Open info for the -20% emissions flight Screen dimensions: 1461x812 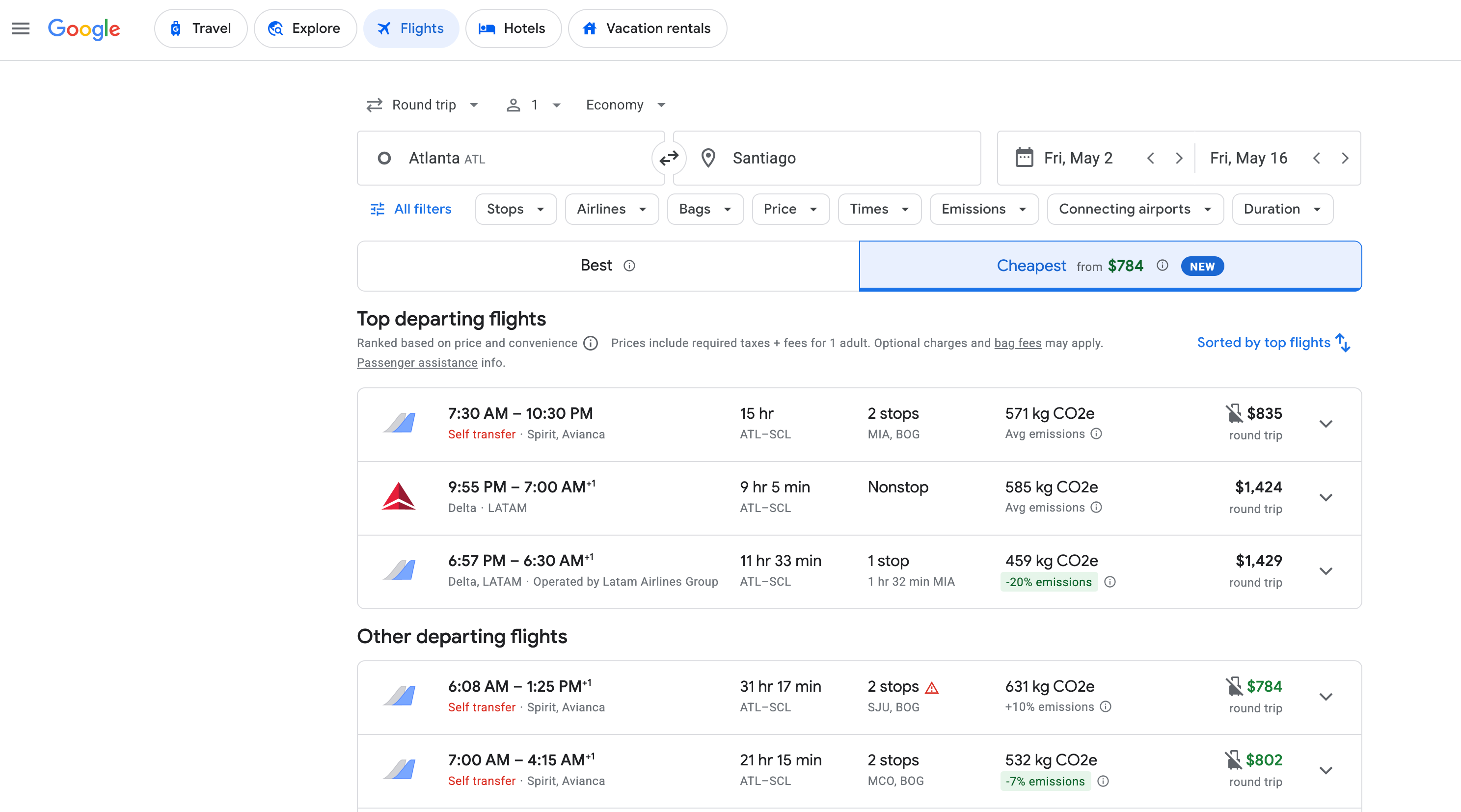(x=1110, y=582)
